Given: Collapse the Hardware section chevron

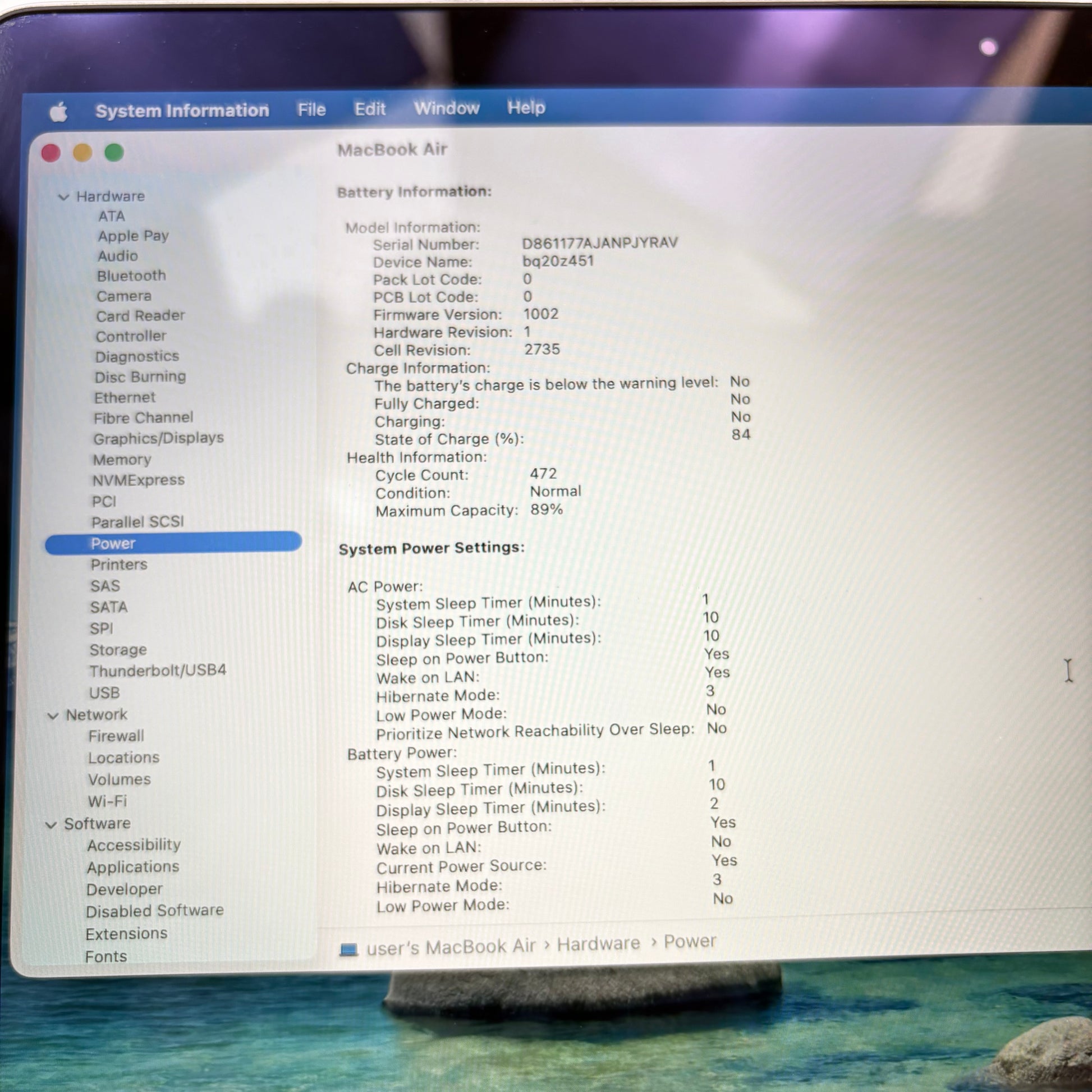Looking at the screenshot, I should point(64,197).
